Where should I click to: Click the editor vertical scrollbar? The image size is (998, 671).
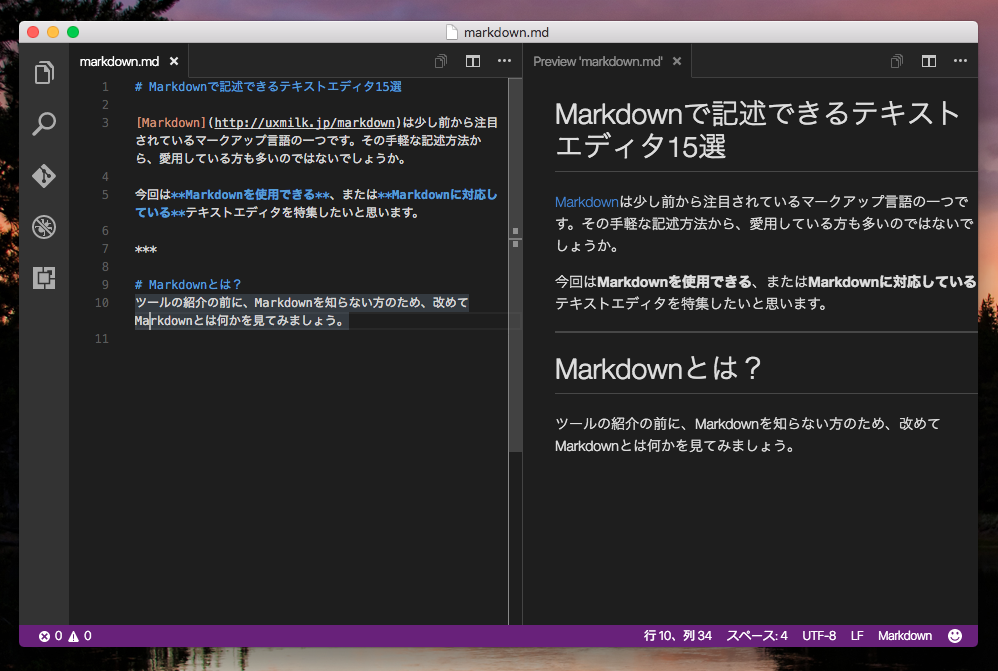pos(515,300)
